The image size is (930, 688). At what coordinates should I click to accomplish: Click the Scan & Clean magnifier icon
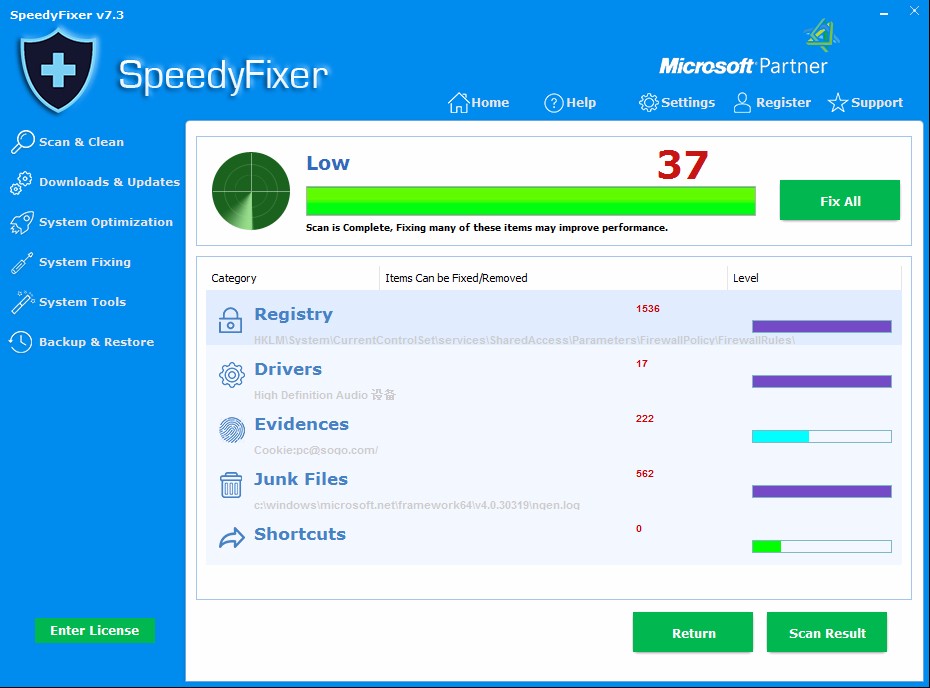[x=23, y=142]
